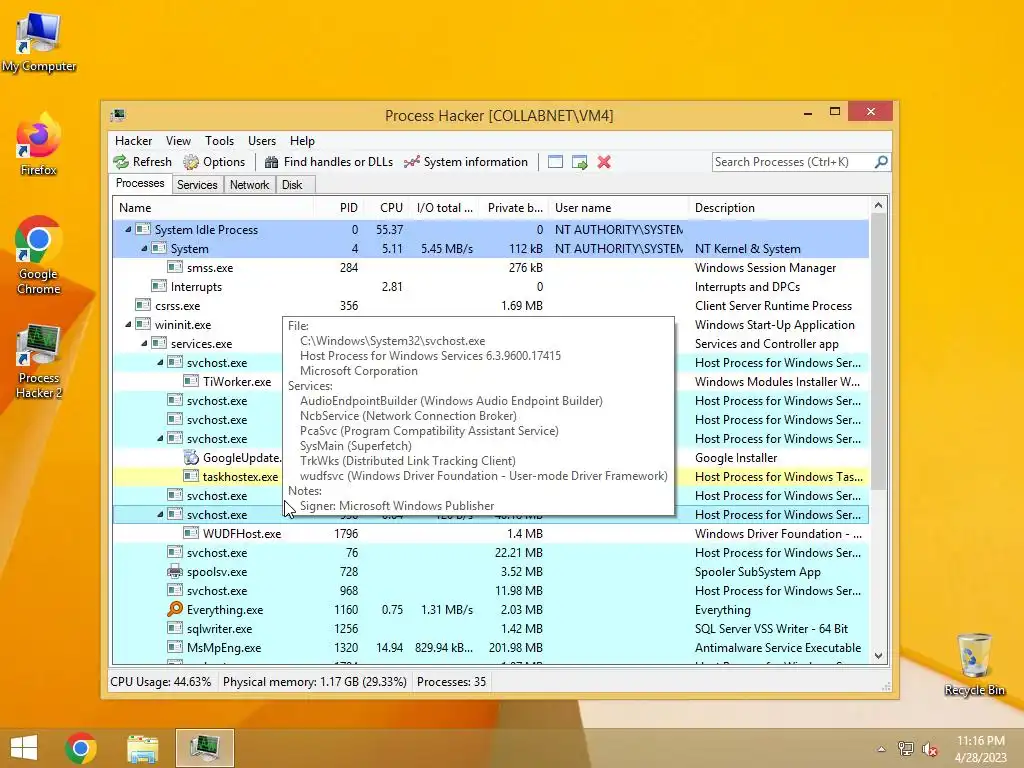
Task: Click the sqlwriter.exe process icon
Action: click(174, 628)
